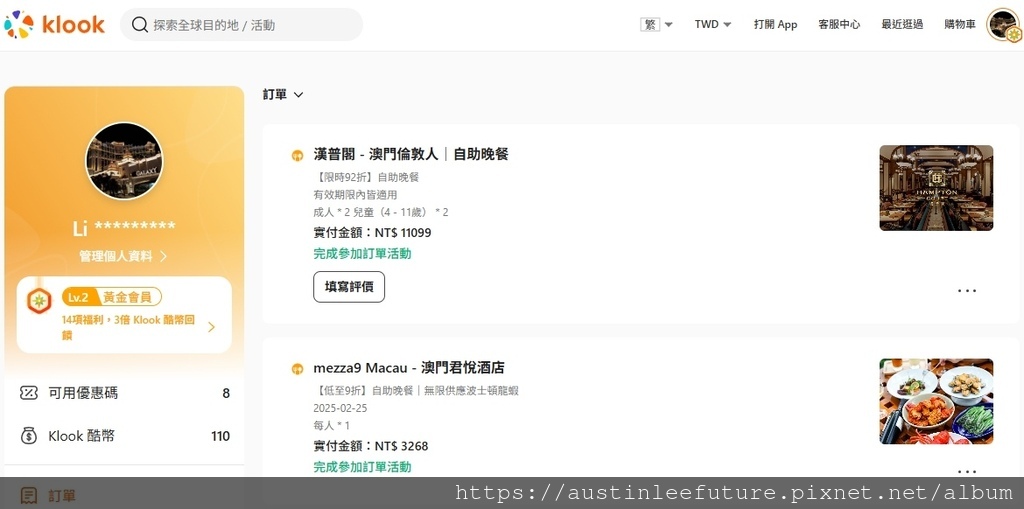Click the 完成參加訂單活動 status of 漢普閣 order

362,254
